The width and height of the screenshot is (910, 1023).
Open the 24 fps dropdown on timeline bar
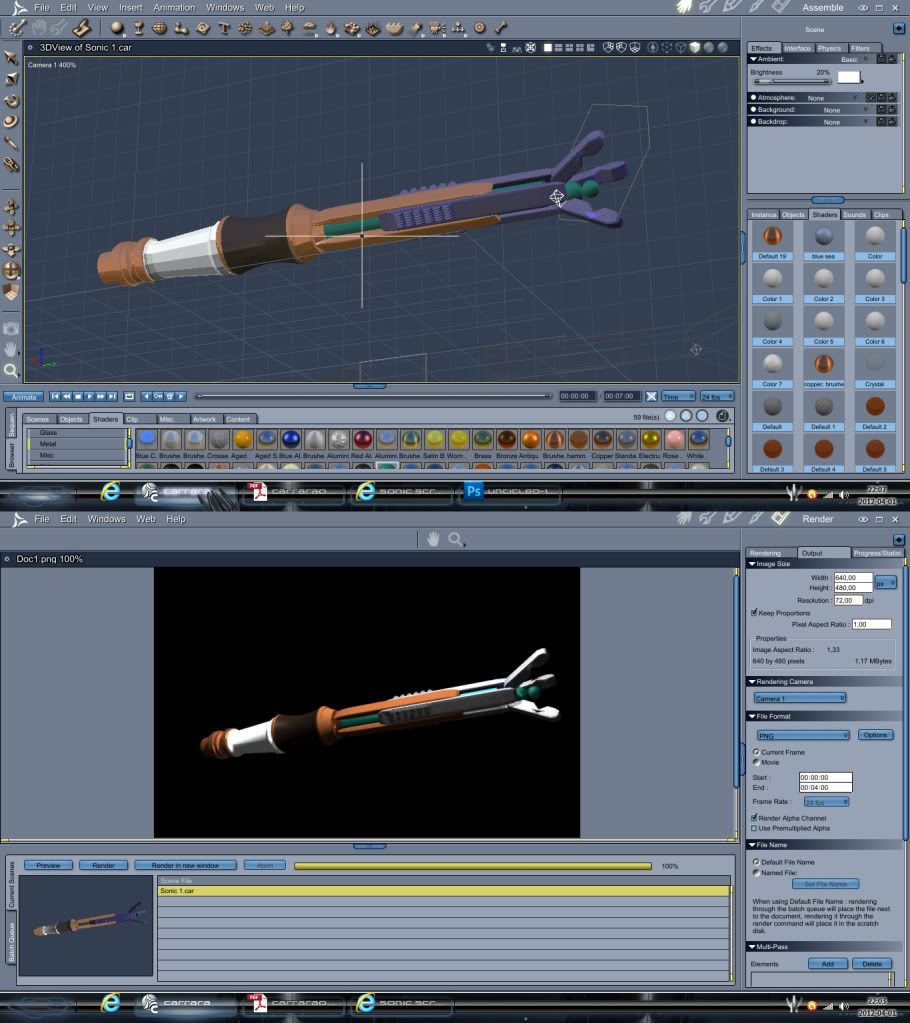click(x=717, y=396)
